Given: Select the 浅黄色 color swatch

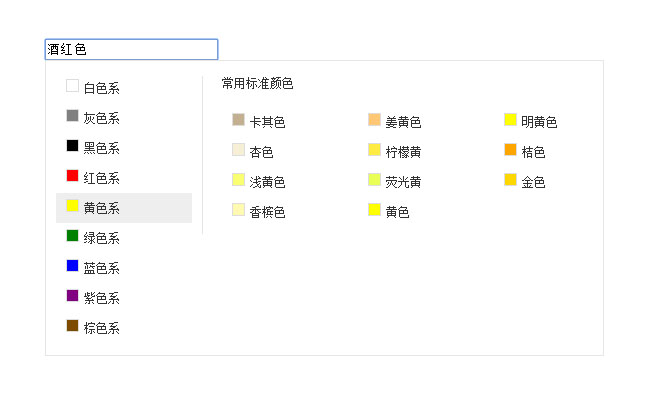Looking at the screenshot, I should (x=259, y=182).
